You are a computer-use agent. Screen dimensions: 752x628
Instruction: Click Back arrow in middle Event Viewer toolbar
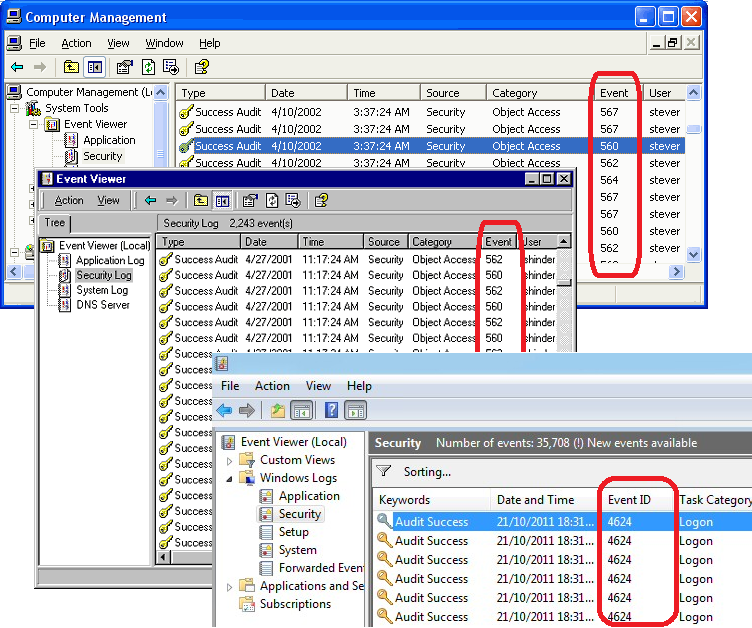[151, 201]
